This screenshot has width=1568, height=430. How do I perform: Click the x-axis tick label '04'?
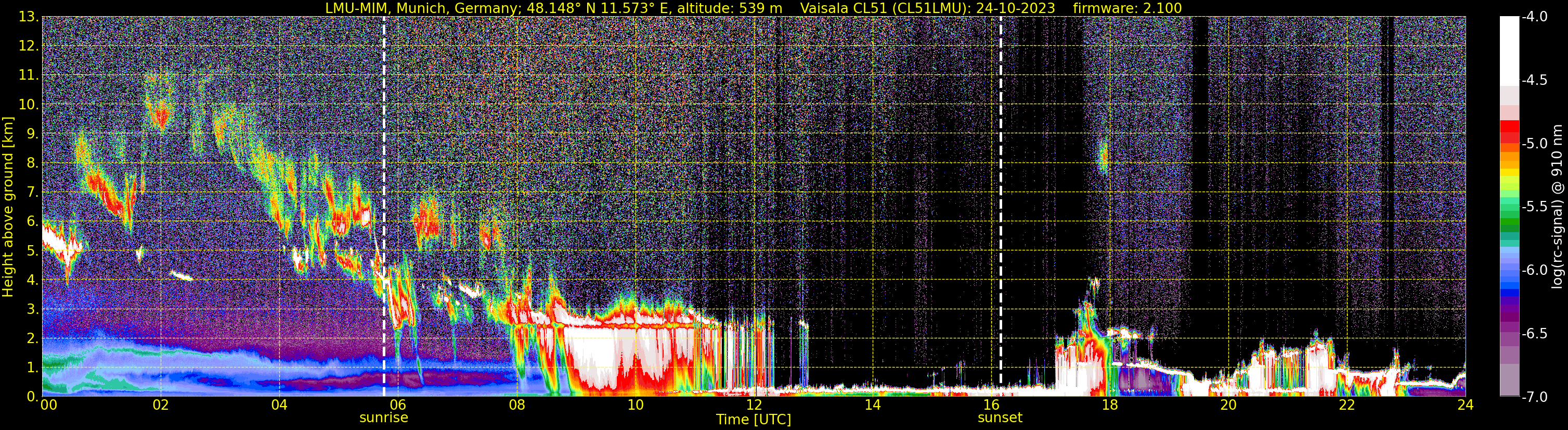pyautogui.click(x=279, y=405)
